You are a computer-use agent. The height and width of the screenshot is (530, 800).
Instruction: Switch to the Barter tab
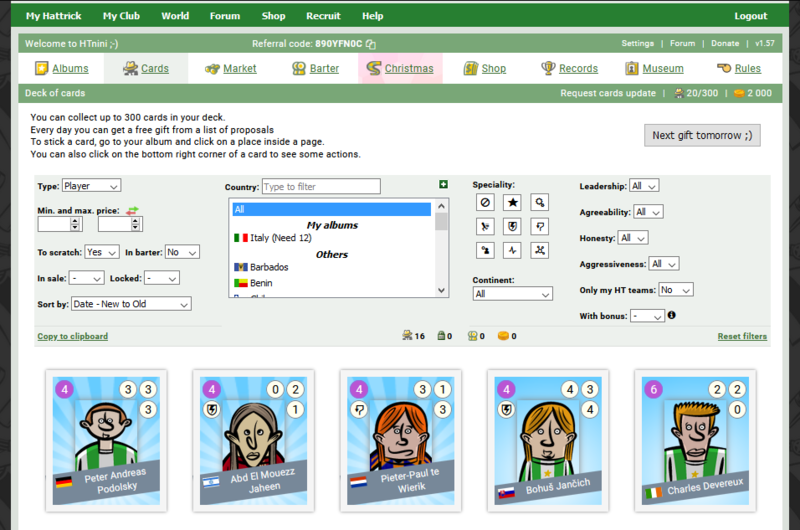coord(315,68)
